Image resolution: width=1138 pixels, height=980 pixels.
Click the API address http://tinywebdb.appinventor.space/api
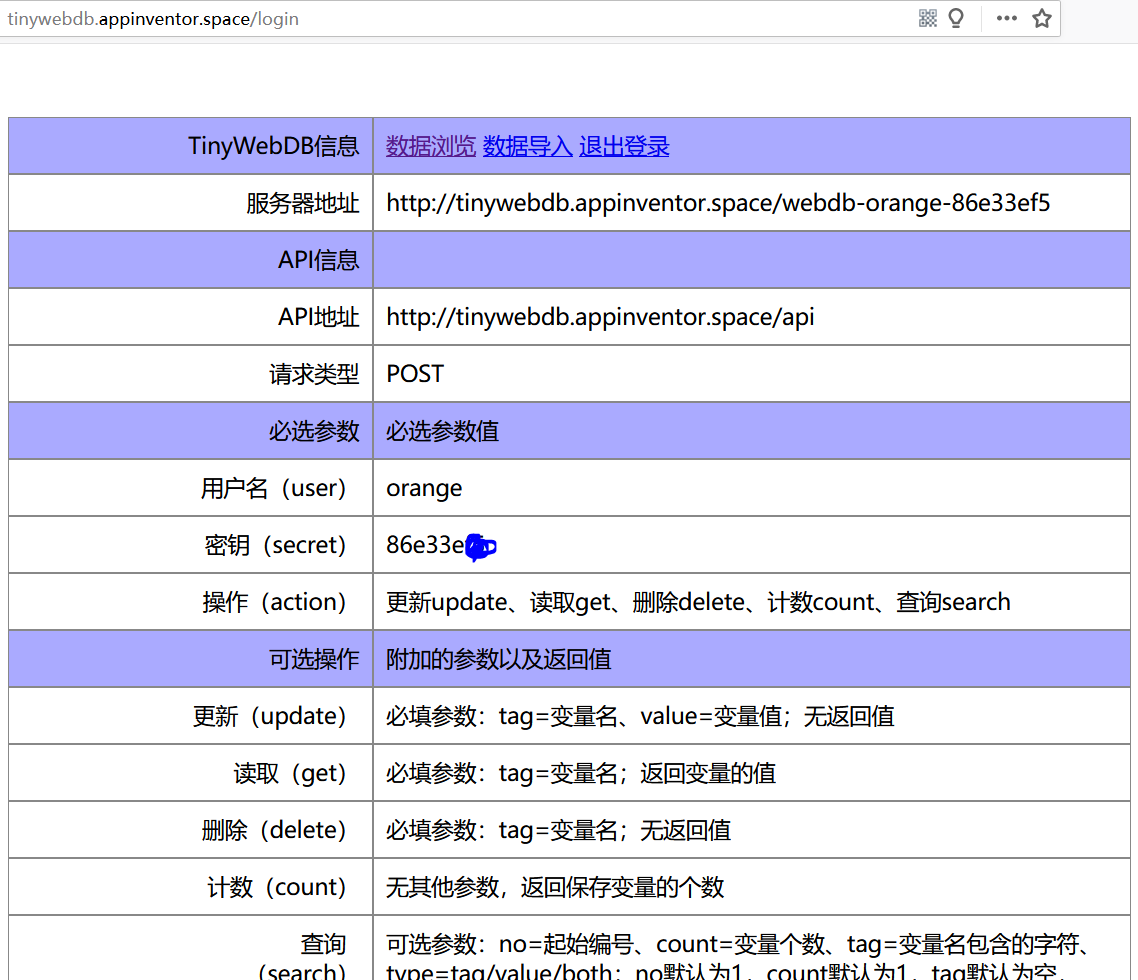tap(600, 317)
